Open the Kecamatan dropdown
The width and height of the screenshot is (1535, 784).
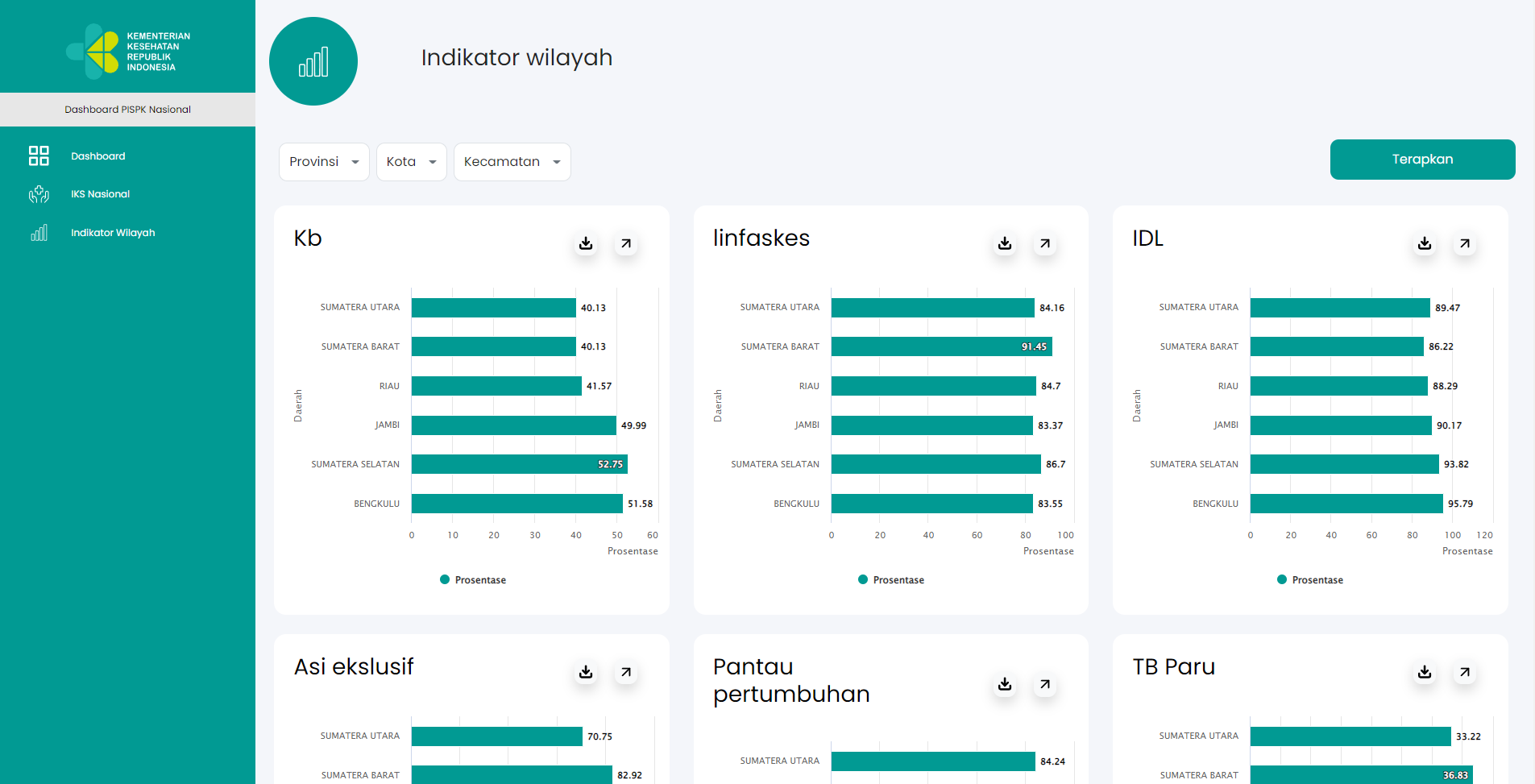pos(512,162)
